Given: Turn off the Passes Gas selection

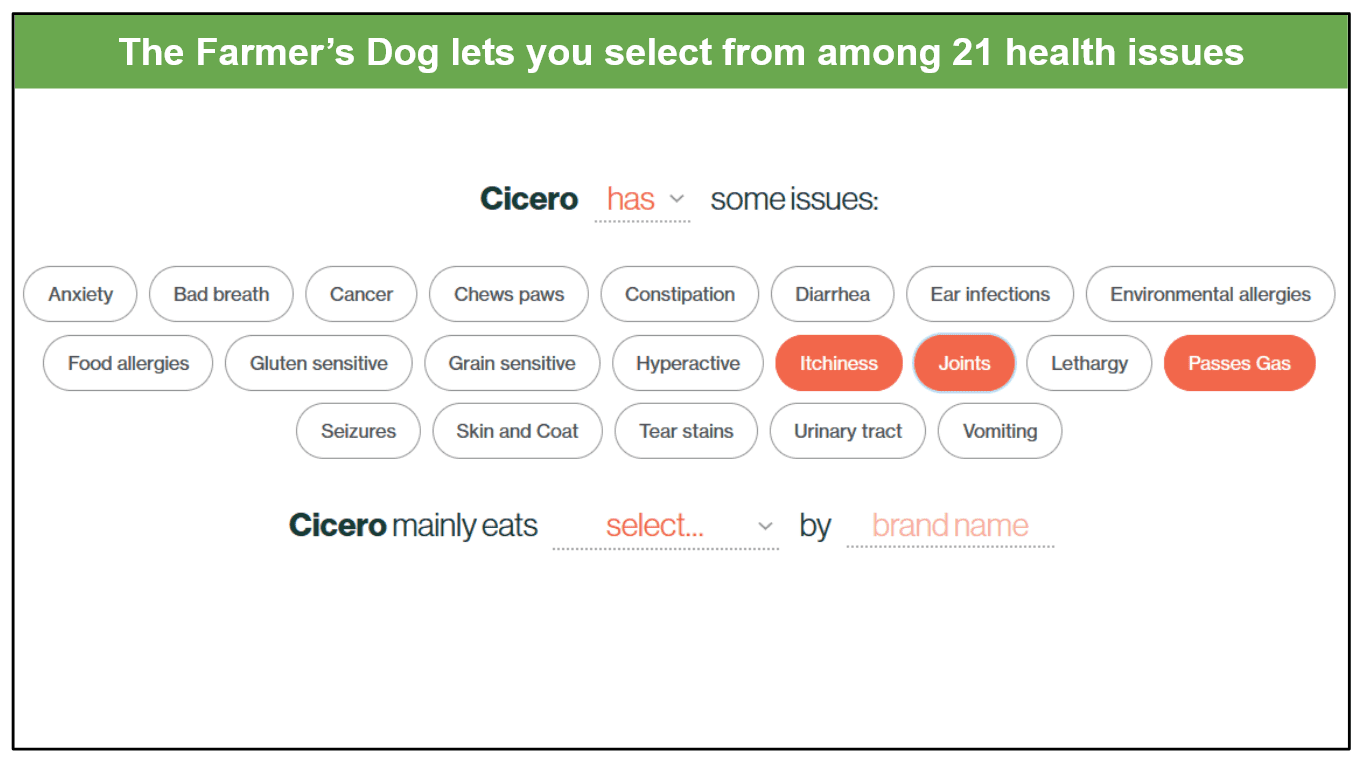Looking at the screenshot, I should [1239, 363].
